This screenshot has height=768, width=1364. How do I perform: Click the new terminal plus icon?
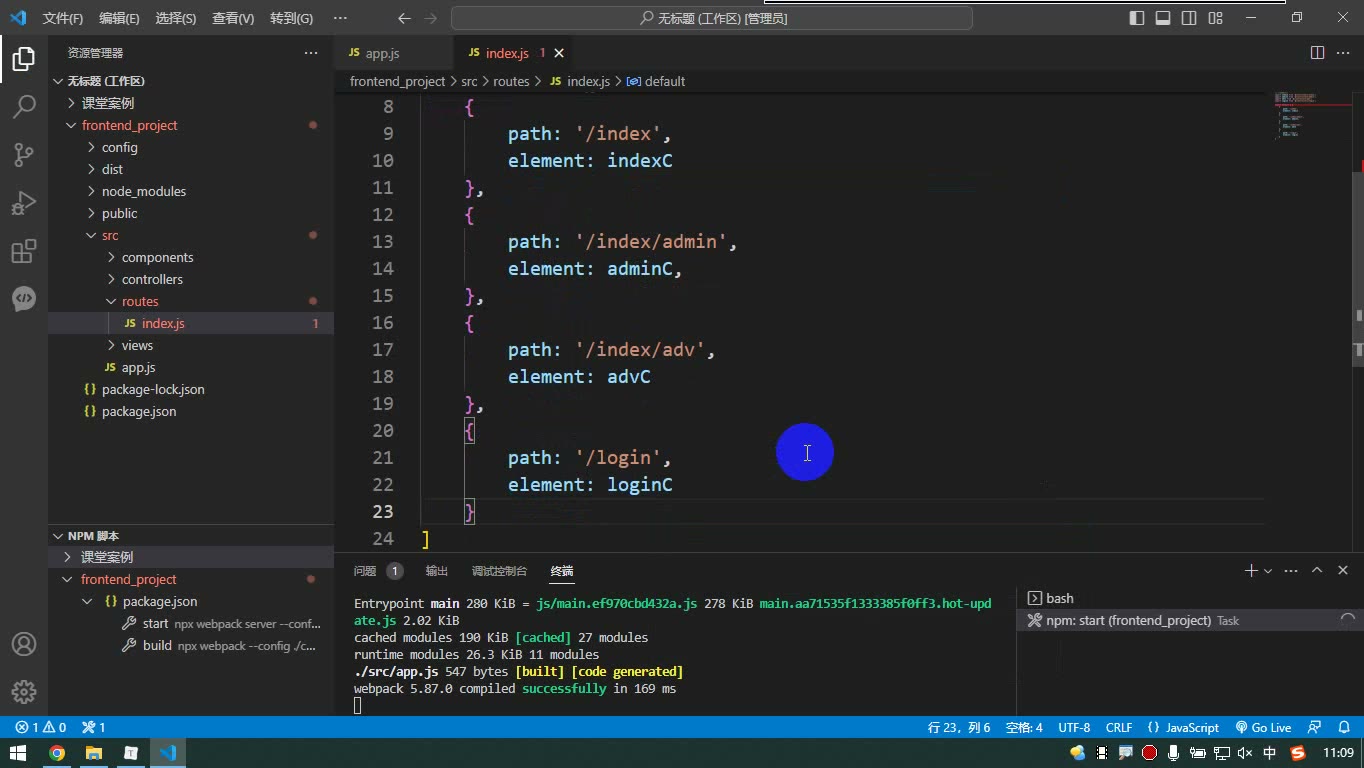[x=1250, y=570]
